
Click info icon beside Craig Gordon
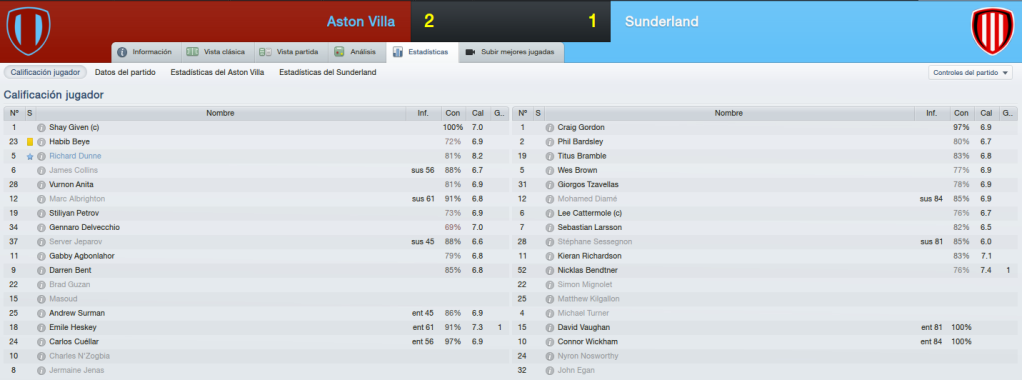click(549, 128)
